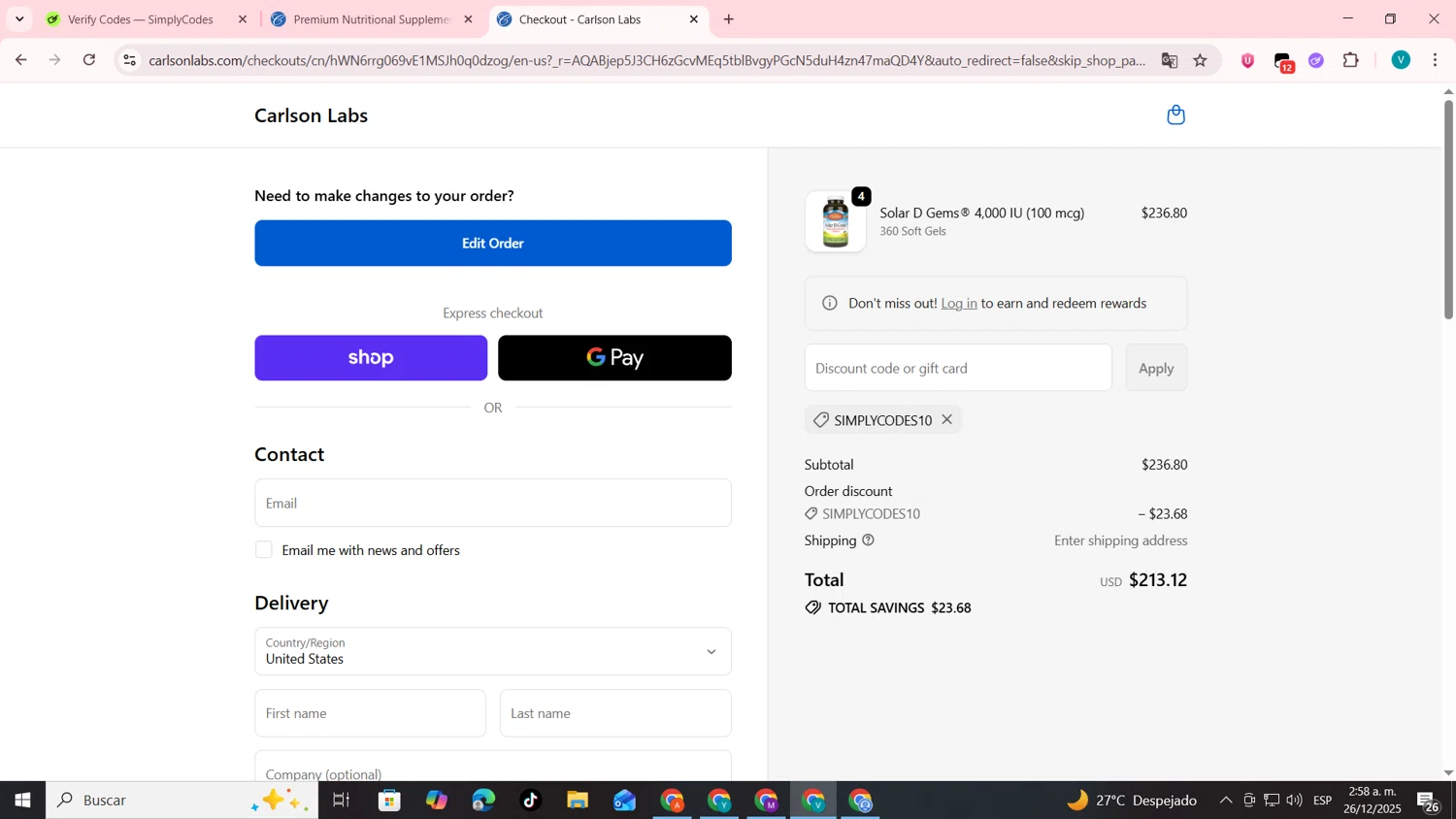
Task: Check Email me with news and offers
Action: (x=263, y=550)
